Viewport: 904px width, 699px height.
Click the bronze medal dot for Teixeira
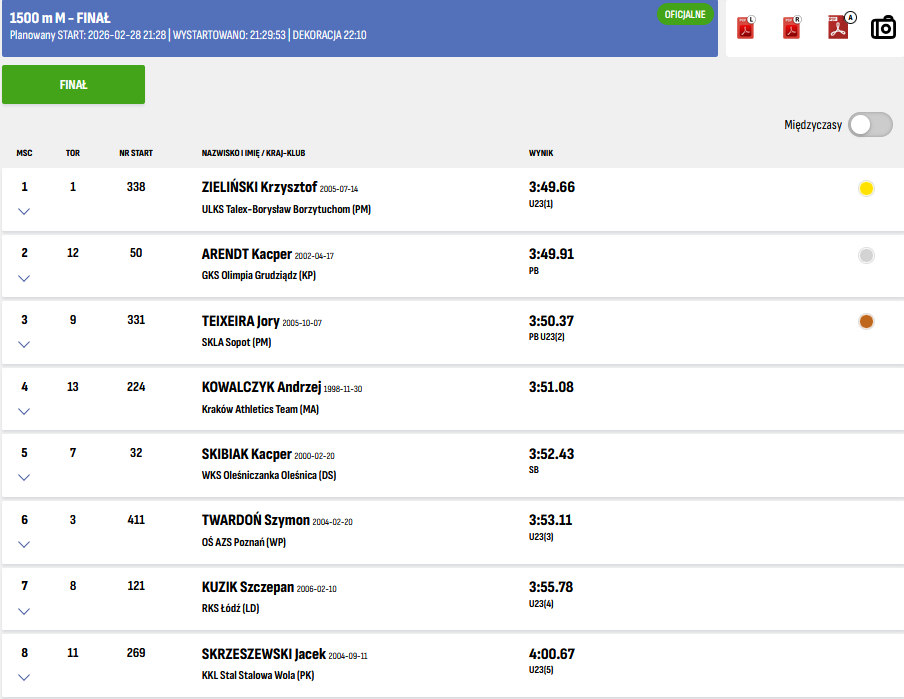point(866,321)
